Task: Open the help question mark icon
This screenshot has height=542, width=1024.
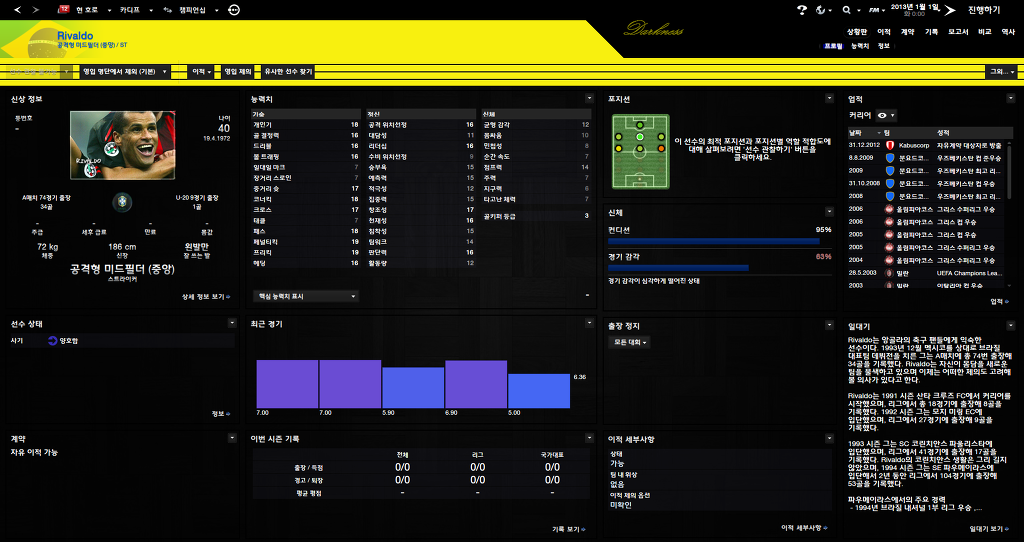Action: coord(802,9)
